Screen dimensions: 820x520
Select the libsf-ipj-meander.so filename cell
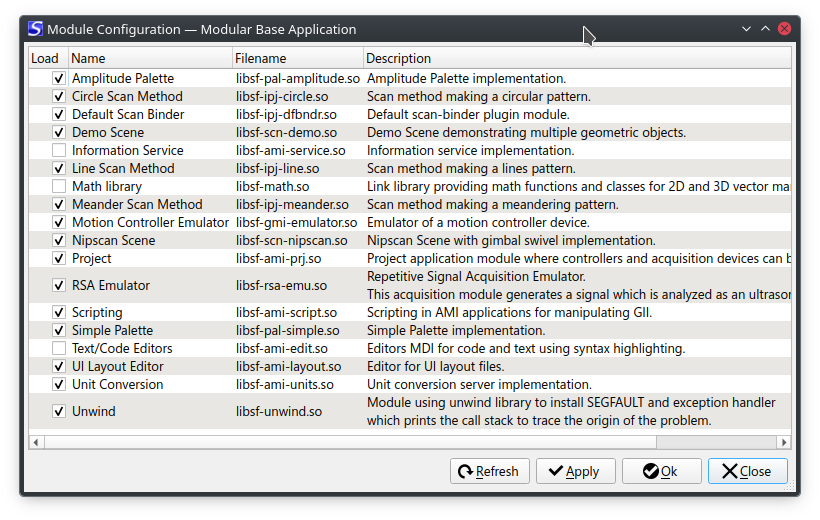point(298,205)
